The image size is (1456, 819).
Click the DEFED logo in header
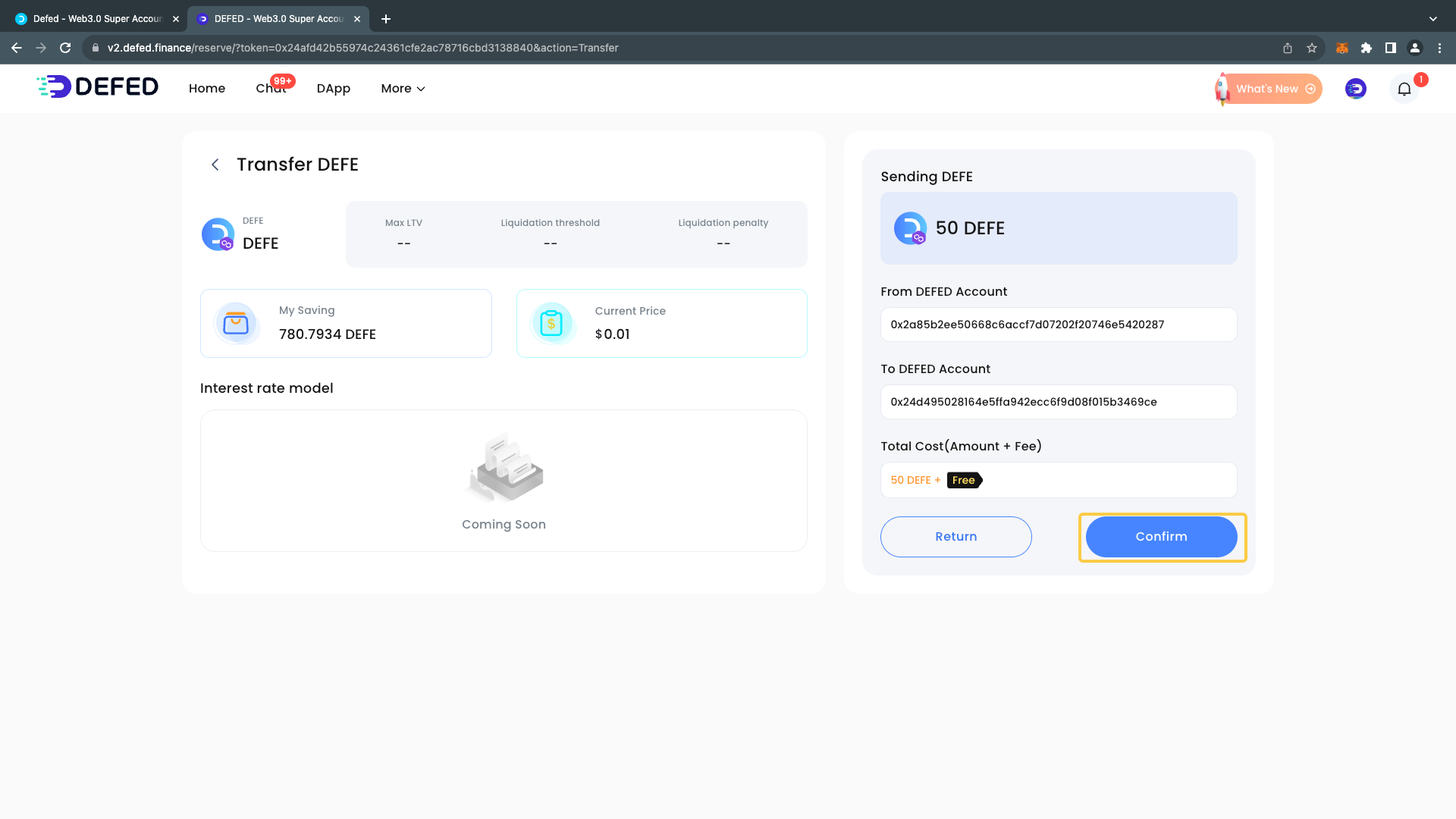click(x=98, y=87)
